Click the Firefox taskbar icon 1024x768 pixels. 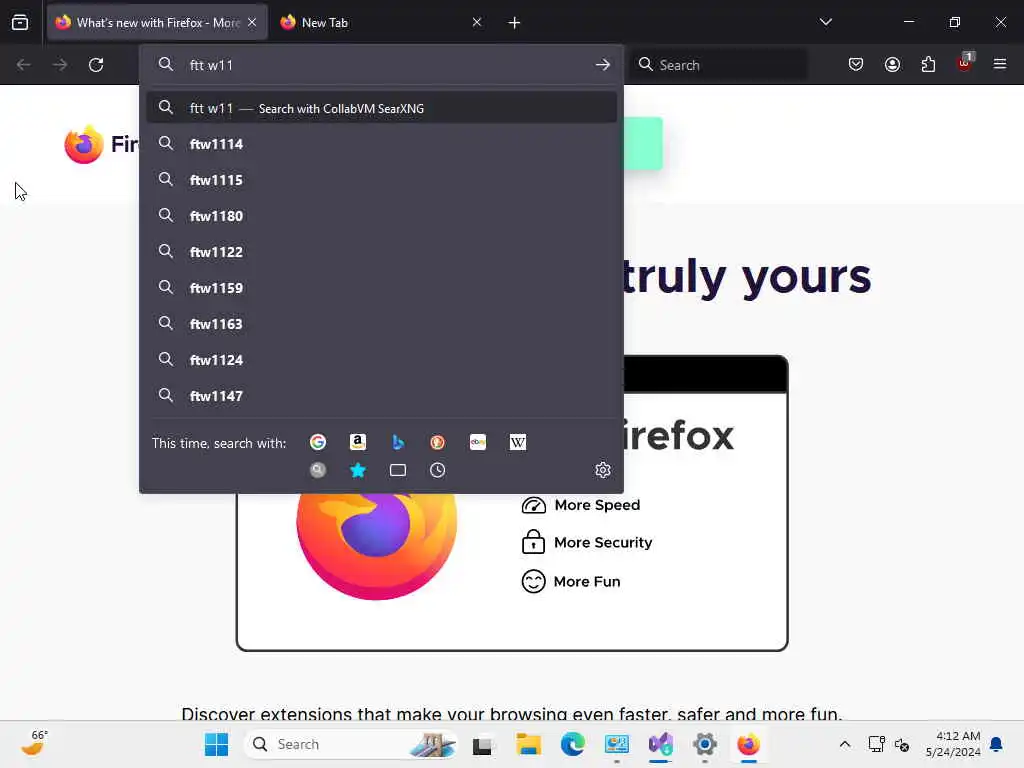[748, 744]
